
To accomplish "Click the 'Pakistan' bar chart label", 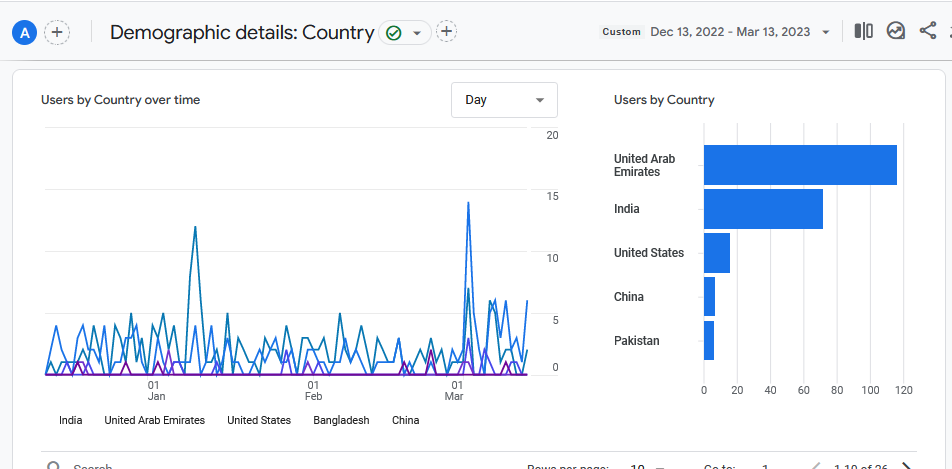I will point(636,341).
